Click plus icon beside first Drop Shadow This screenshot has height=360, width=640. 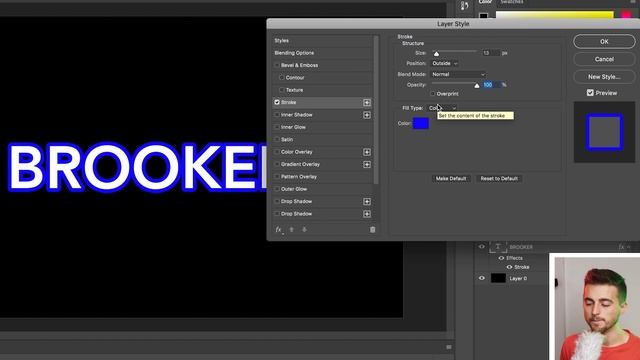pyautogui.click(x=367, y=202)
